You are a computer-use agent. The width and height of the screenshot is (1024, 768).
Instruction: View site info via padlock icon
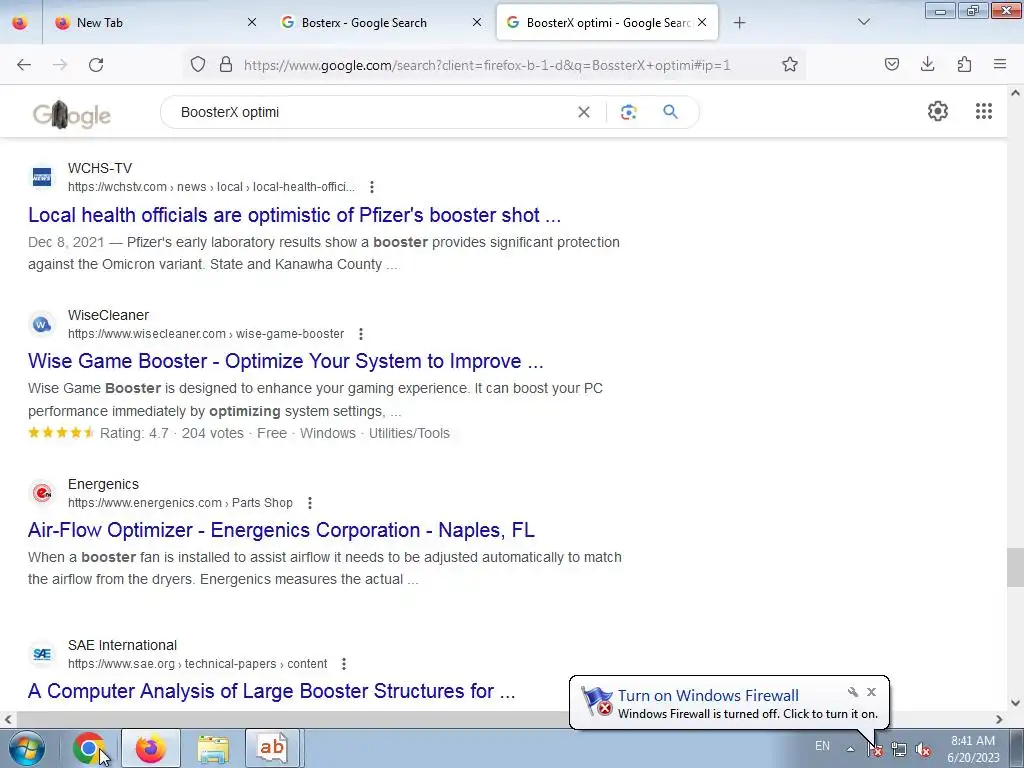(x=226, y=65)
